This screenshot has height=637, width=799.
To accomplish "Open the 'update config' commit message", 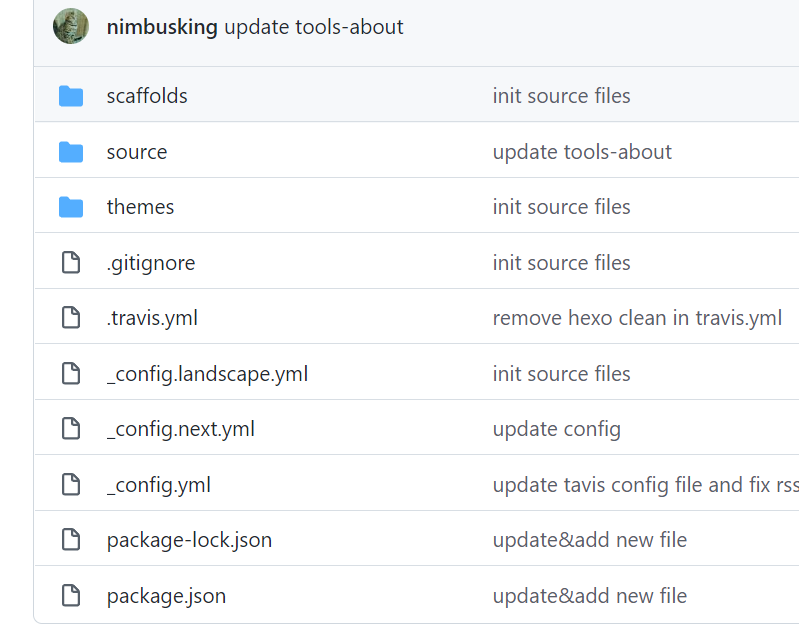I will pos(556,429).
